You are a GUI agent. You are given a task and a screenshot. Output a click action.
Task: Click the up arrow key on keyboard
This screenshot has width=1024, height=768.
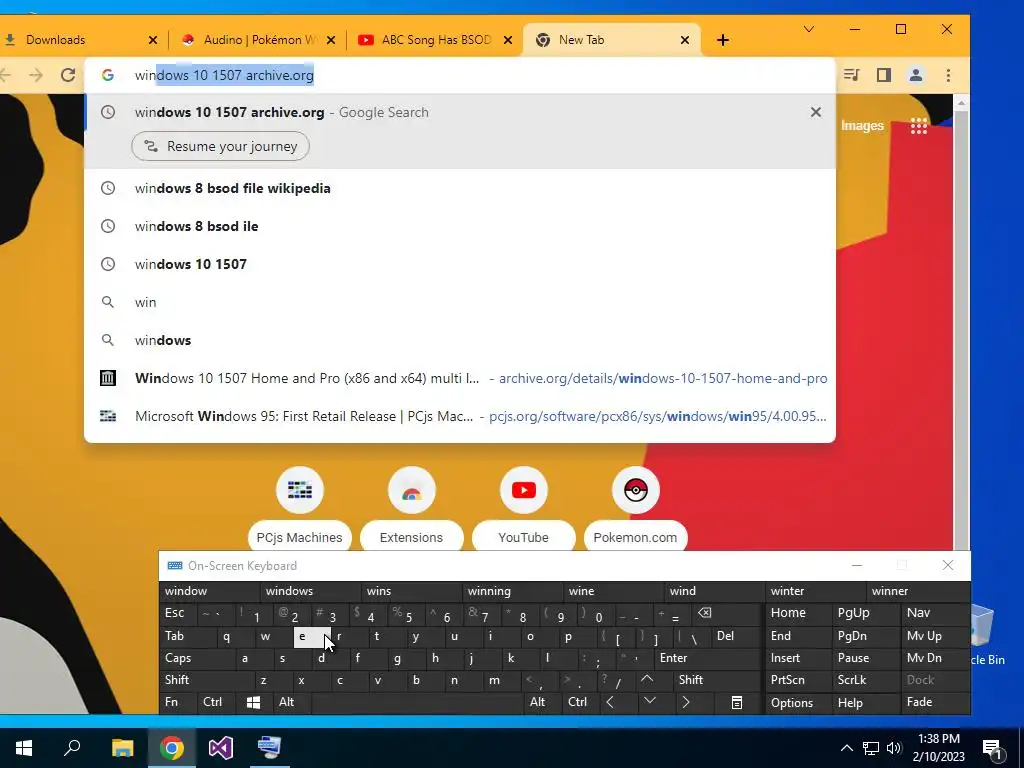click(x=647, y=680)
